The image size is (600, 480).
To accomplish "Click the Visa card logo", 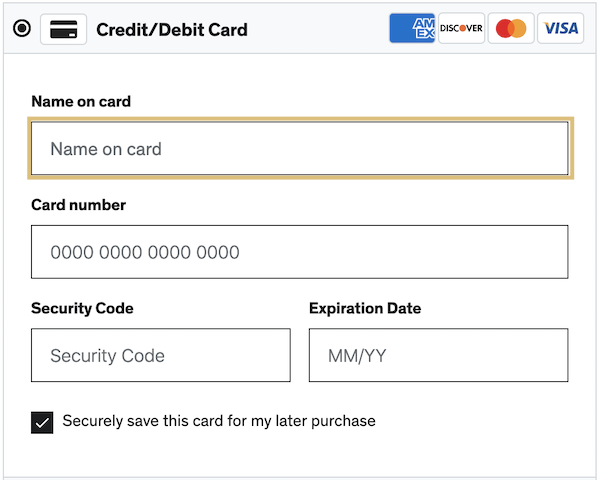I will click(560, 28).
